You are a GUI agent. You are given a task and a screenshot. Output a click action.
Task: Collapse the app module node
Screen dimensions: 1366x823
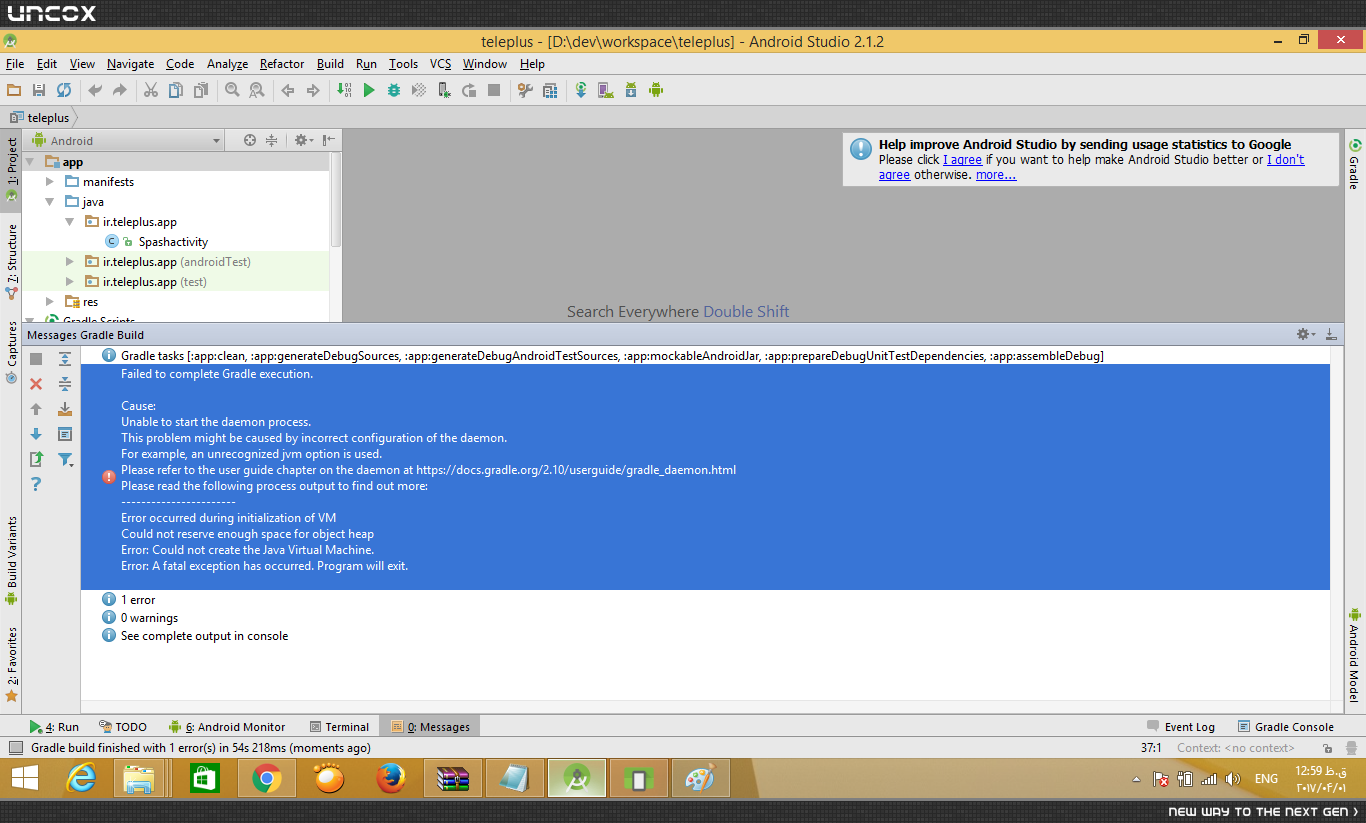pos(31,162)
